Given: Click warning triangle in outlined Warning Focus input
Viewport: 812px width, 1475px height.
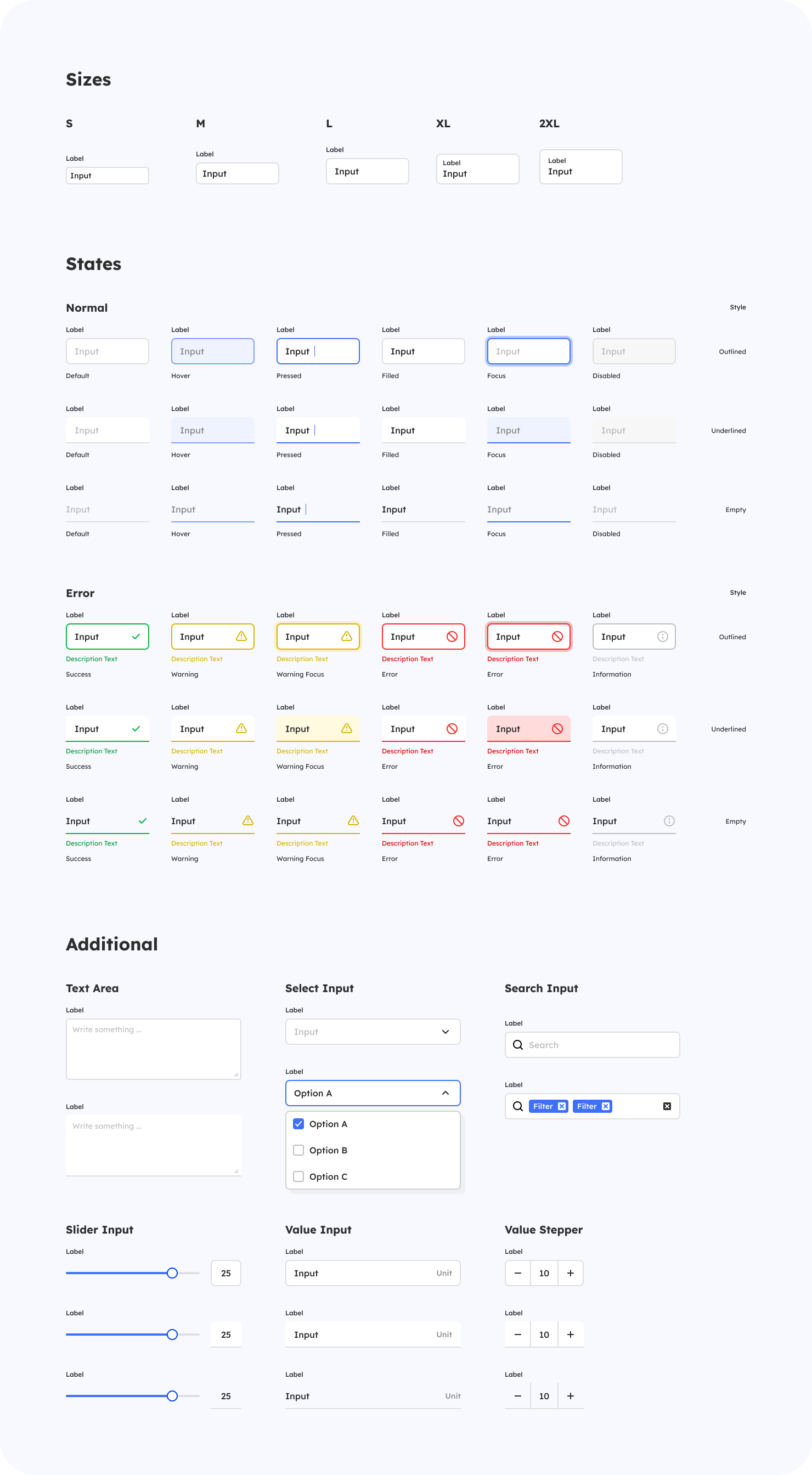Looking at the screenshot, I should 346,636.
